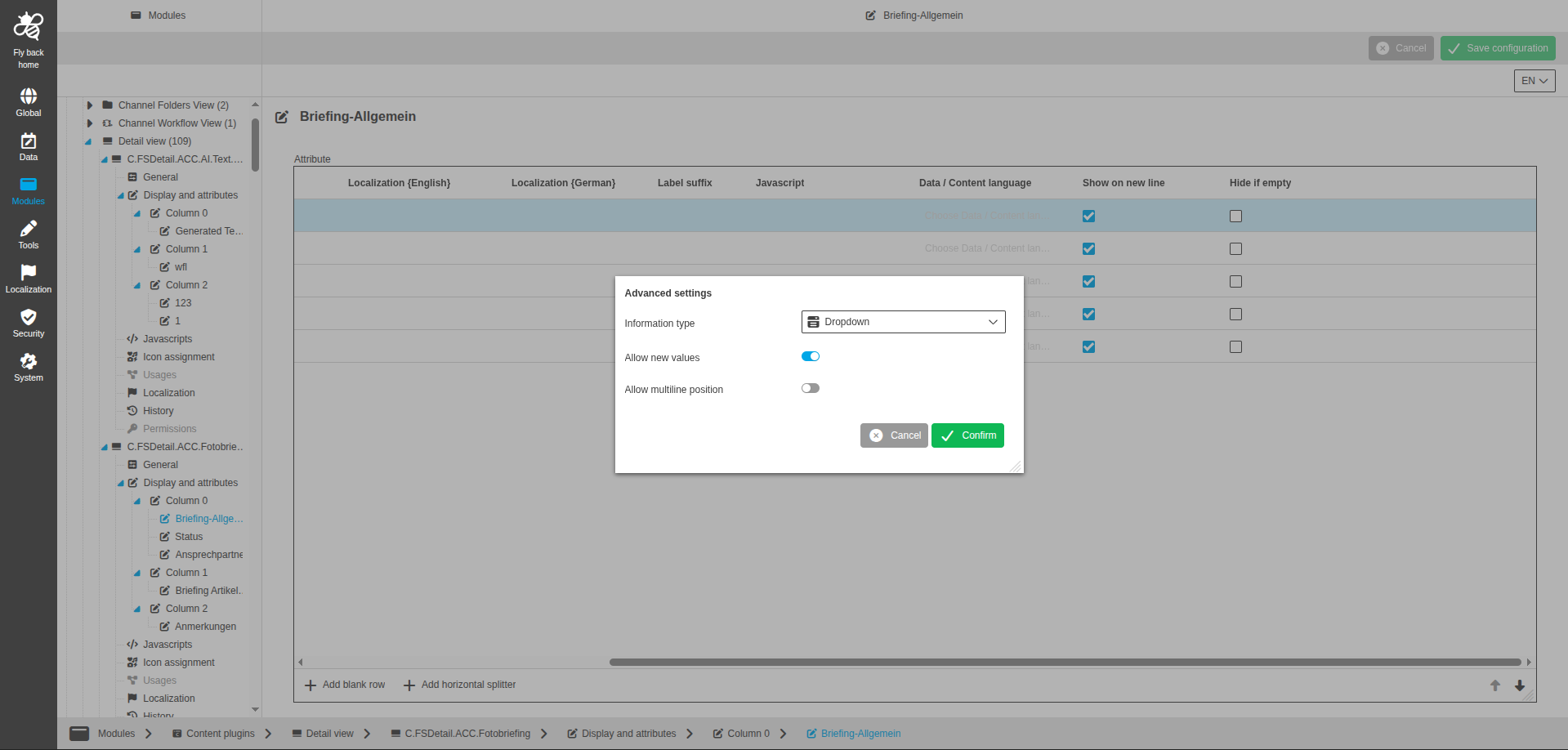Move row down with the down arrow
1568x750 pixels.
pos(1520,685)
